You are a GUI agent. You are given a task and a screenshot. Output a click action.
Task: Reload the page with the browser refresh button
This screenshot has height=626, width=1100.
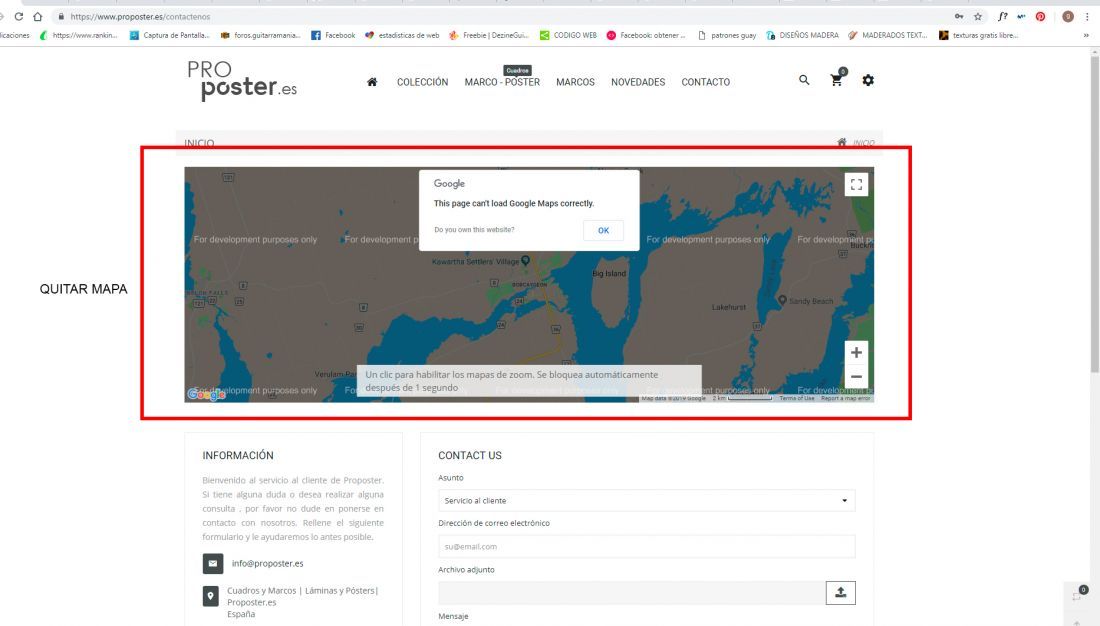coord(19,16)
